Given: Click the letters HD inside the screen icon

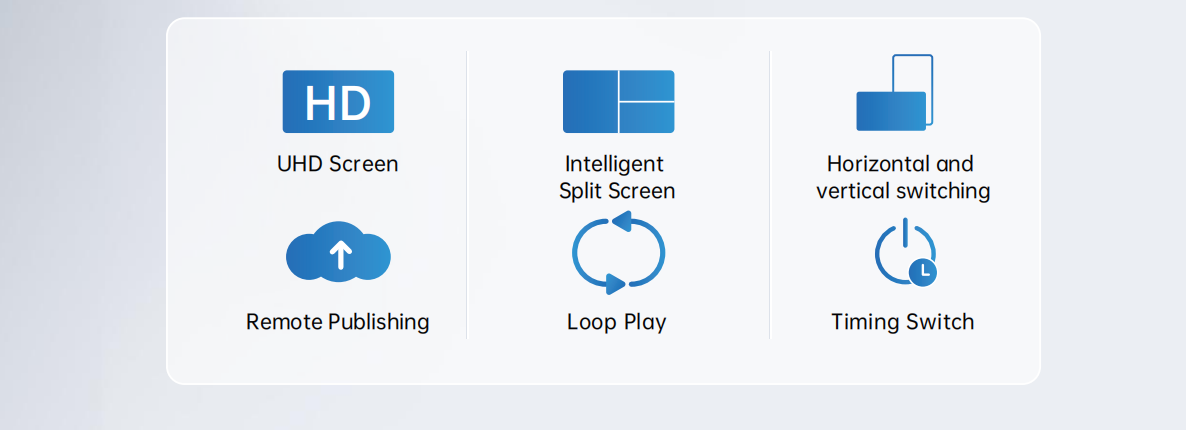Looking at the screenshot, I should (338, 103).
